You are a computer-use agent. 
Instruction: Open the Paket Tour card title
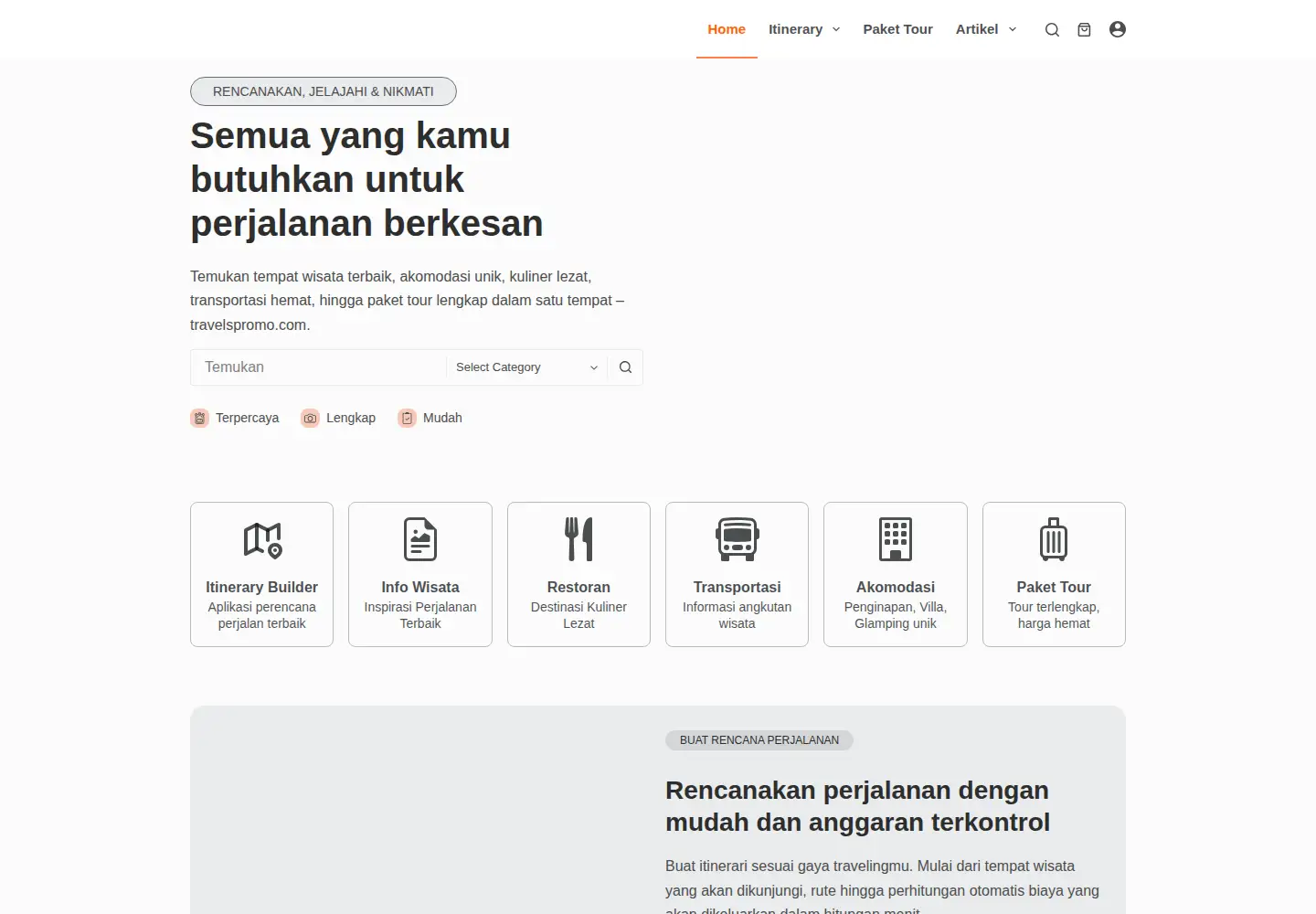(x=1054, y=587)
